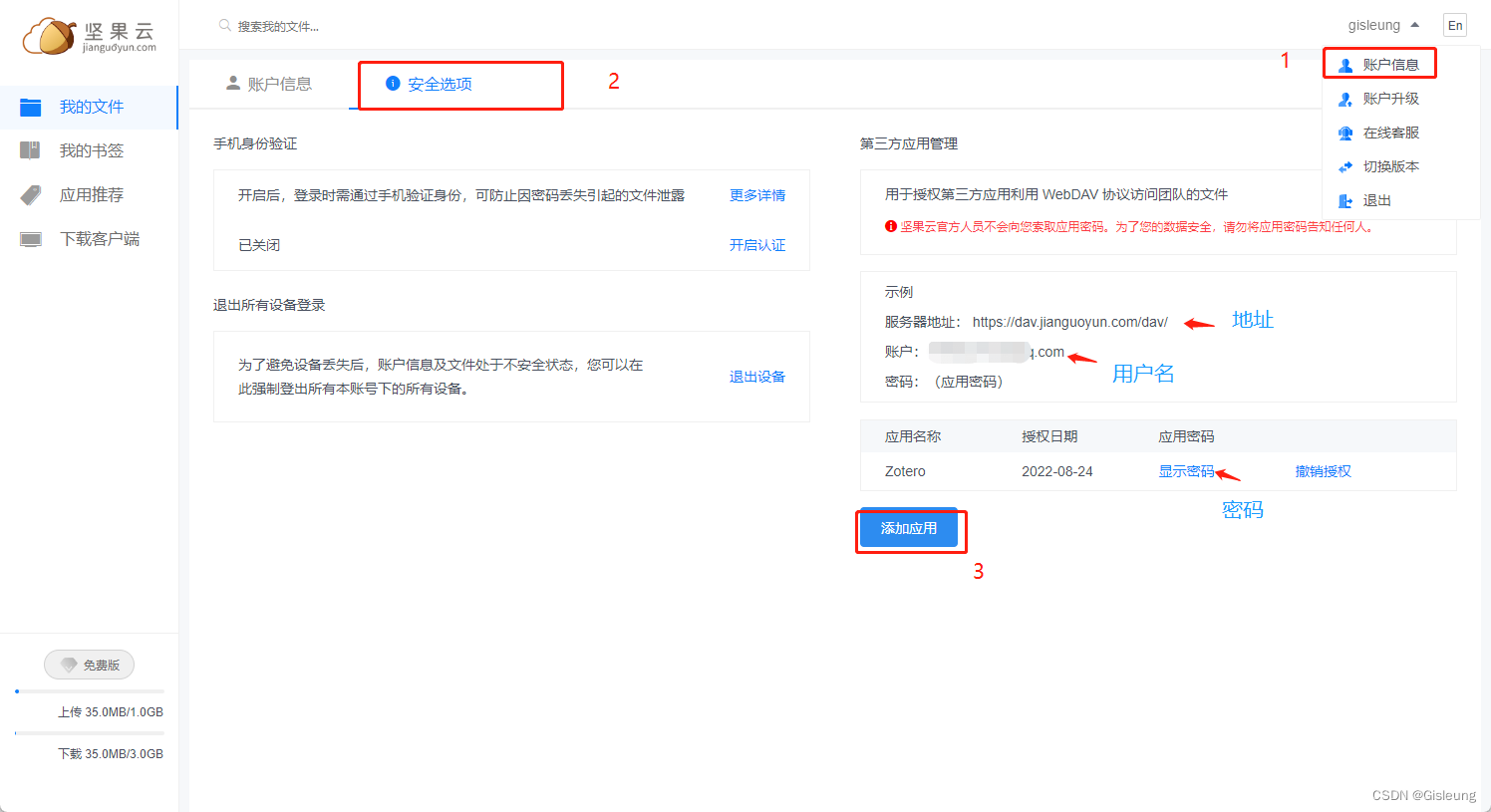The height and width of the screenshot is (812, 1491).
Task: Click the info icon on 安全选项 tab
Action: (x=393, y=83)
